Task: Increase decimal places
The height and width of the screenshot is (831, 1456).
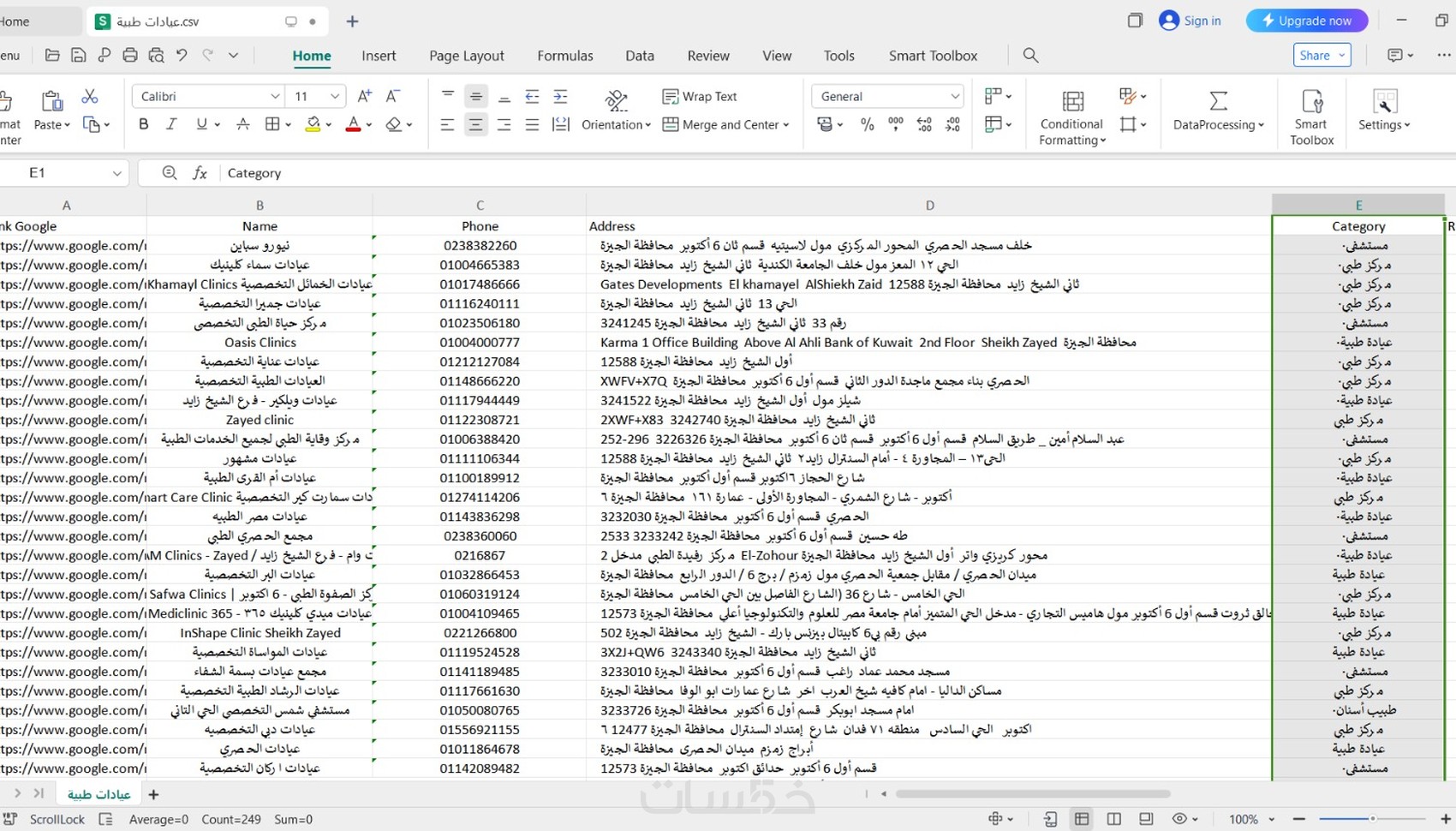Action: pyautogui.click(x=924, y=125)
